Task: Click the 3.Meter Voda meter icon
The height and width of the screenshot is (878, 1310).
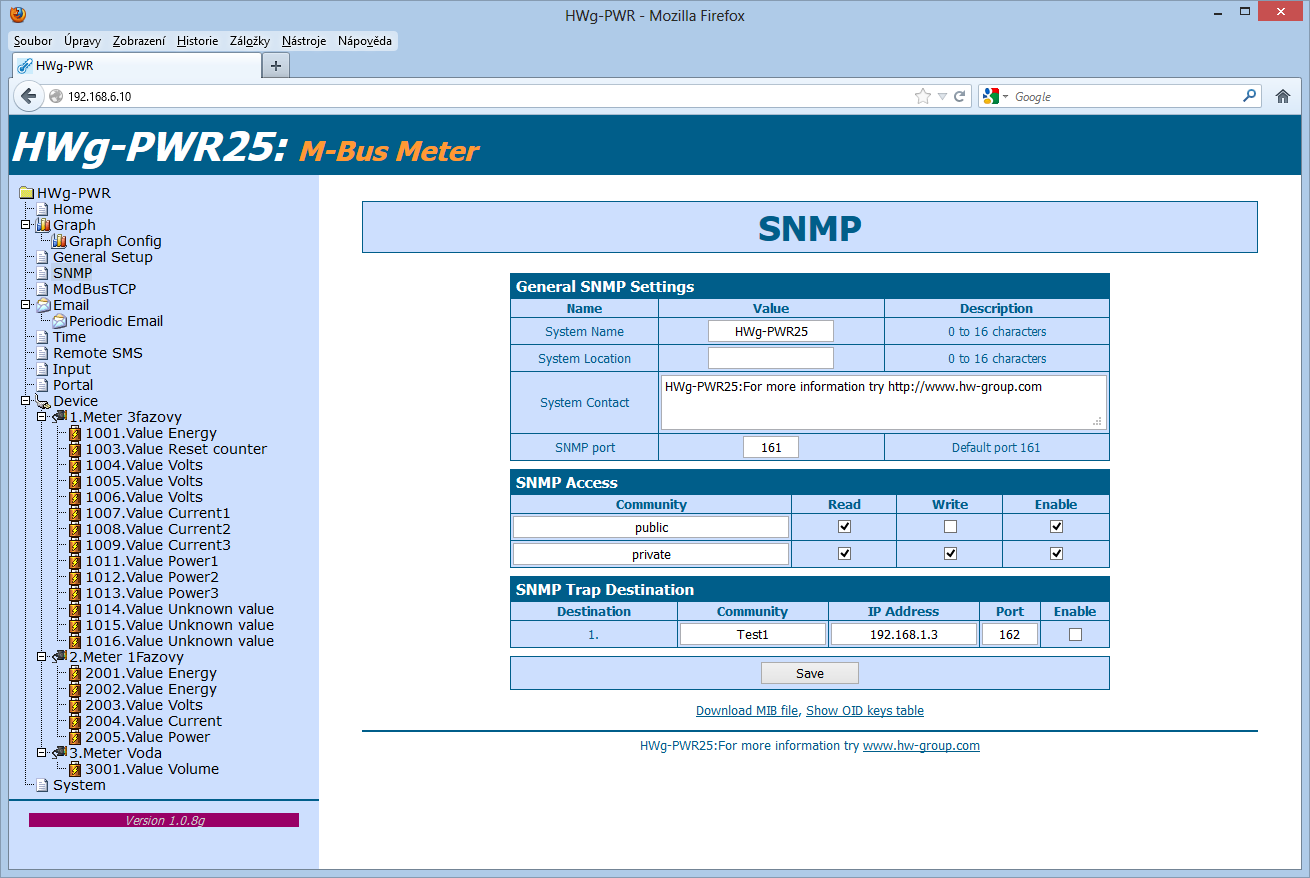Action: [x=59, y=753]
